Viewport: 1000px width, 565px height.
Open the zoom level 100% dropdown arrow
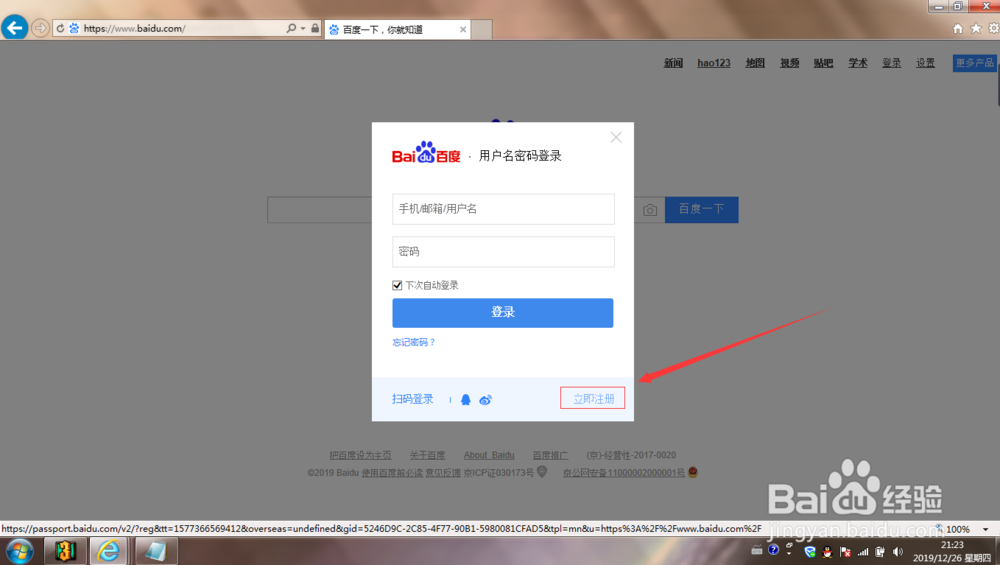985,529
